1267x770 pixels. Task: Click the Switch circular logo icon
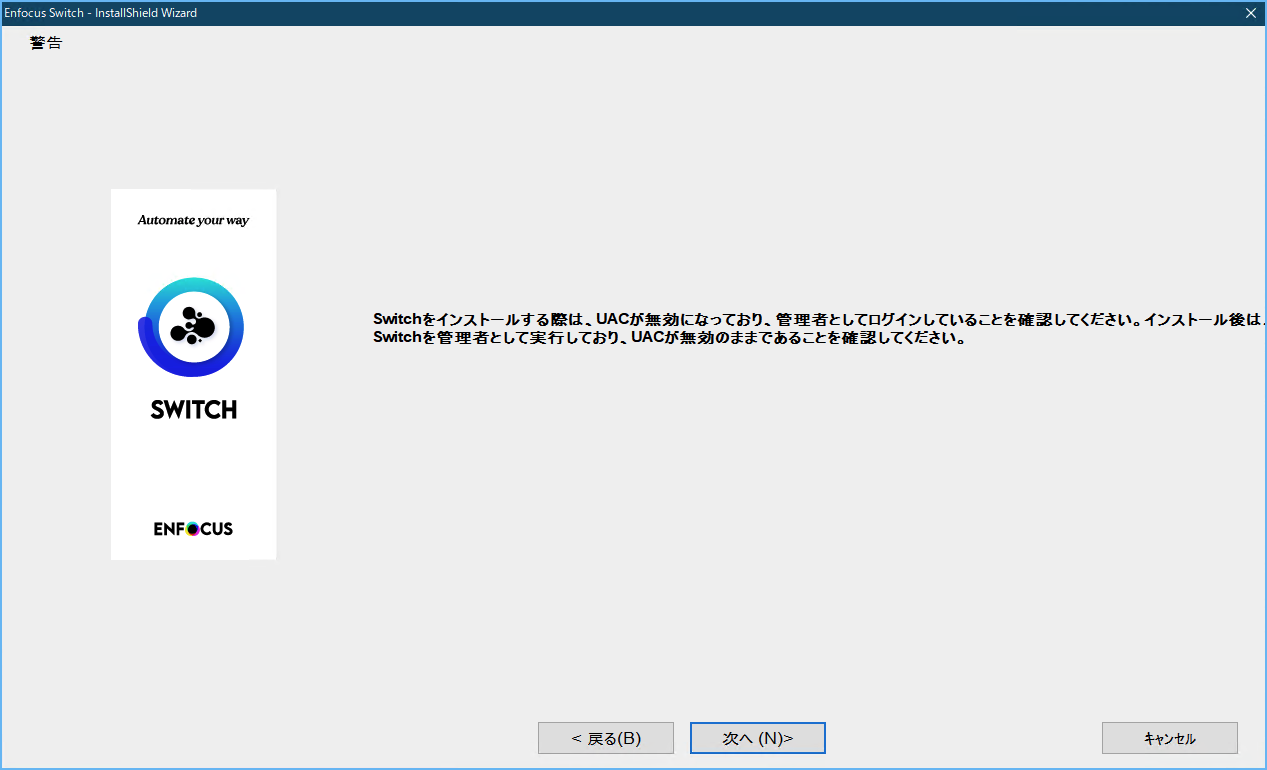[x=191, y=327]
